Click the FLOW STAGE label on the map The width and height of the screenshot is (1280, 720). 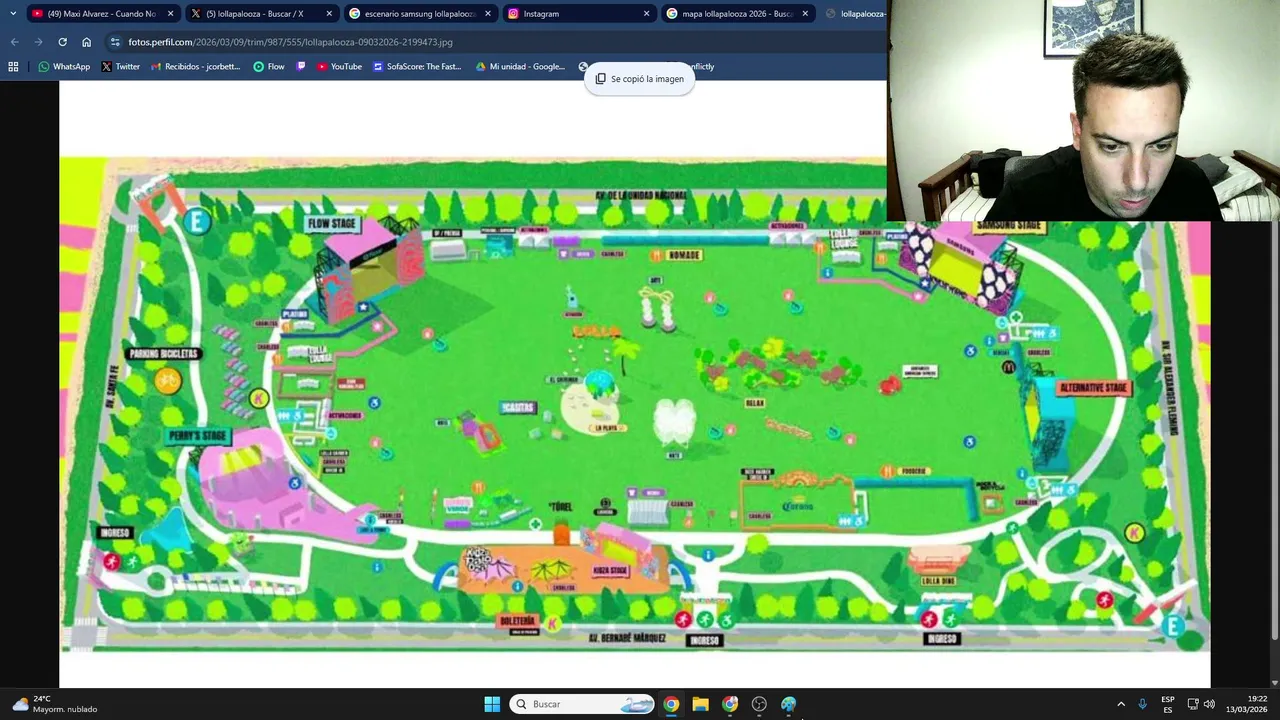click(x=331, y=224)
